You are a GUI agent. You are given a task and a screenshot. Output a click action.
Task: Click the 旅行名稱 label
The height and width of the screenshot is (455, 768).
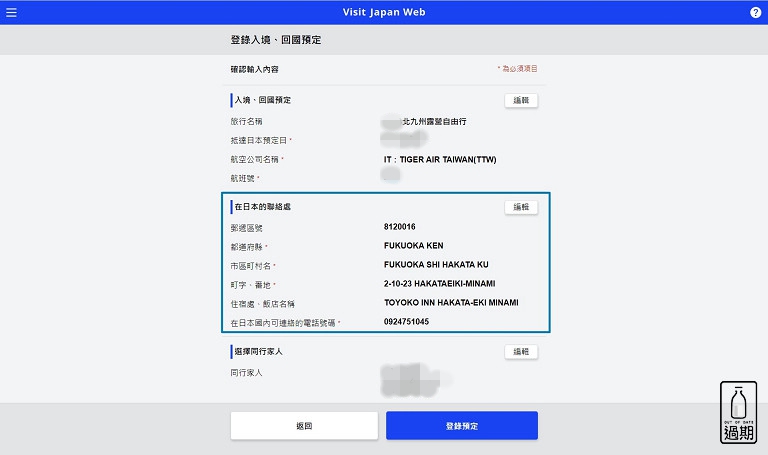[x=246, y=121]
